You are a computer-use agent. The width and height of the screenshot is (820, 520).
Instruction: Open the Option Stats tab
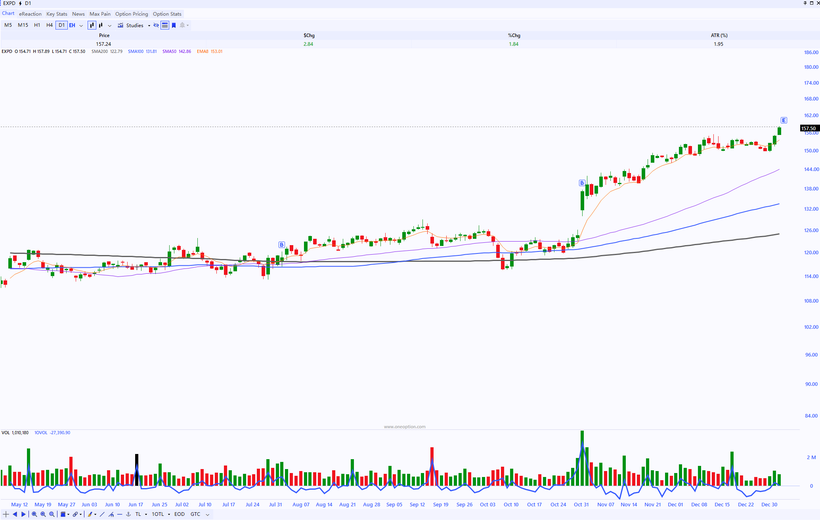pos(167,14)
